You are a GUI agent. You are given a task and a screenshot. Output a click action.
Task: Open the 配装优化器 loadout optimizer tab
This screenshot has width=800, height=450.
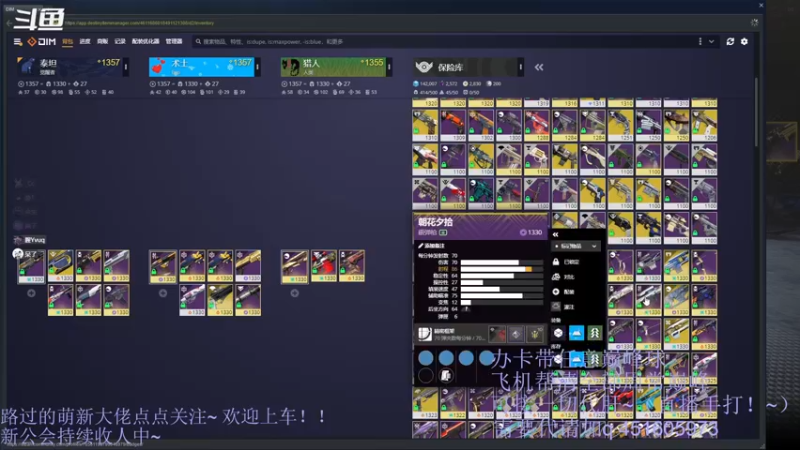pyautogui.click(x=145, y=41)
